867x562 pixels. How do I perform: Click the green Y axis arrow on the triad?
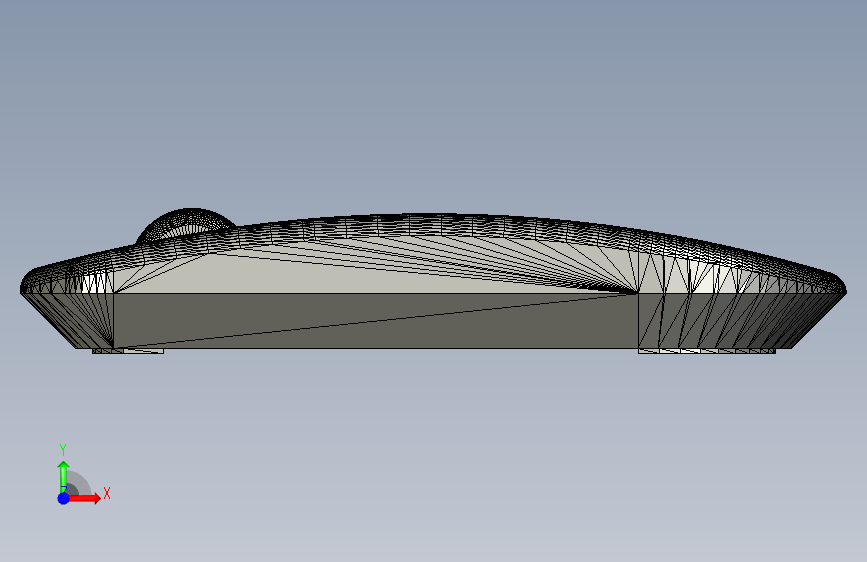(x=64, y=476)
